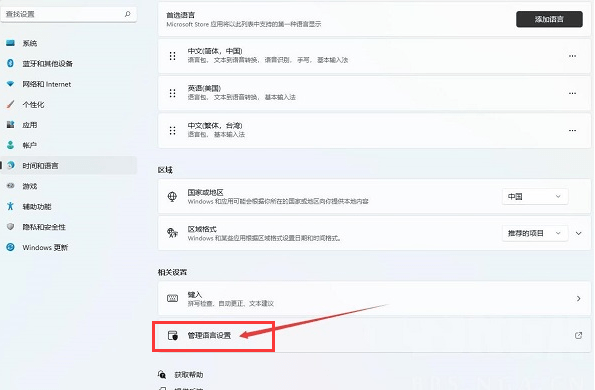
Task: Click the search magnifier icon in 查找设置
Action: tap(128, 14)
